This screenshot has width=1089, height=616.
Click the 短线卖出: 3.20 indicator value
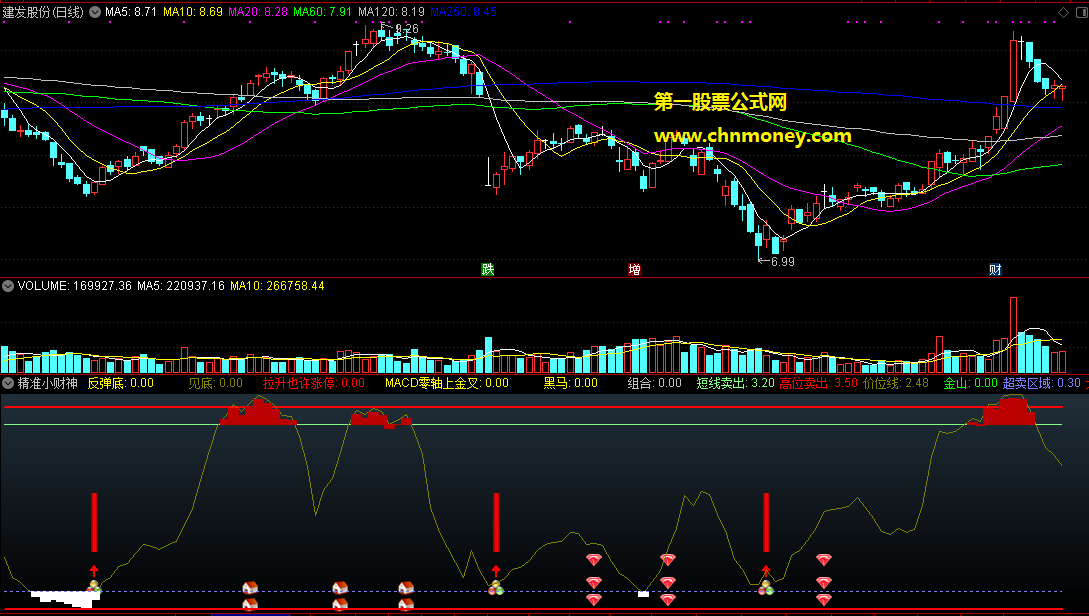(x=735, y=383)
